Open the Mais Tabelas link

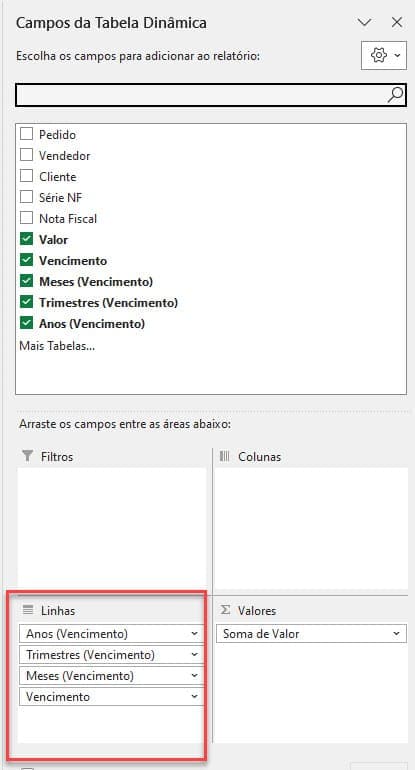pos(57,346)
